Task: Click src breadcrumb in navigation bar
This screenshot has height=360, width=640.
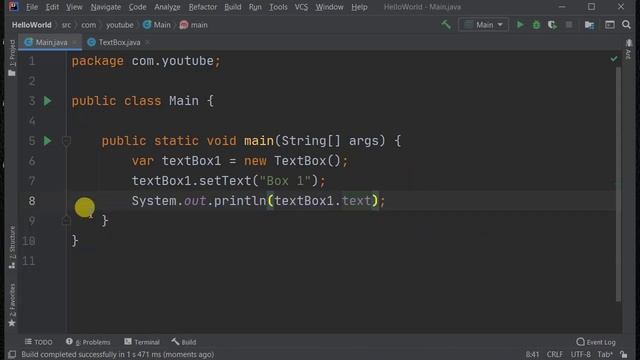Action: pyautogui.click(x=66, y=25)
